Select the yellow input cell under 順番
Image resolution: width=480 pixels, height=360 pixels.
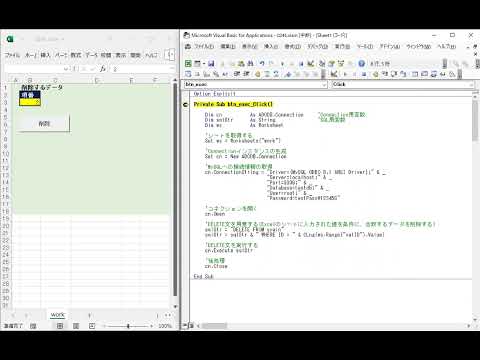(x=30, y=102)
